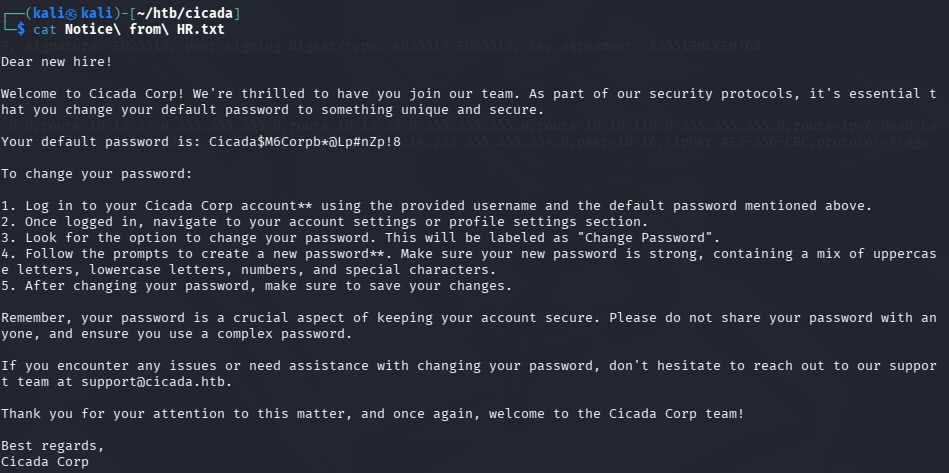Click the Kali skull icon in prompt
The height and width of the screenshot is (473, 949).
(72, 13)
